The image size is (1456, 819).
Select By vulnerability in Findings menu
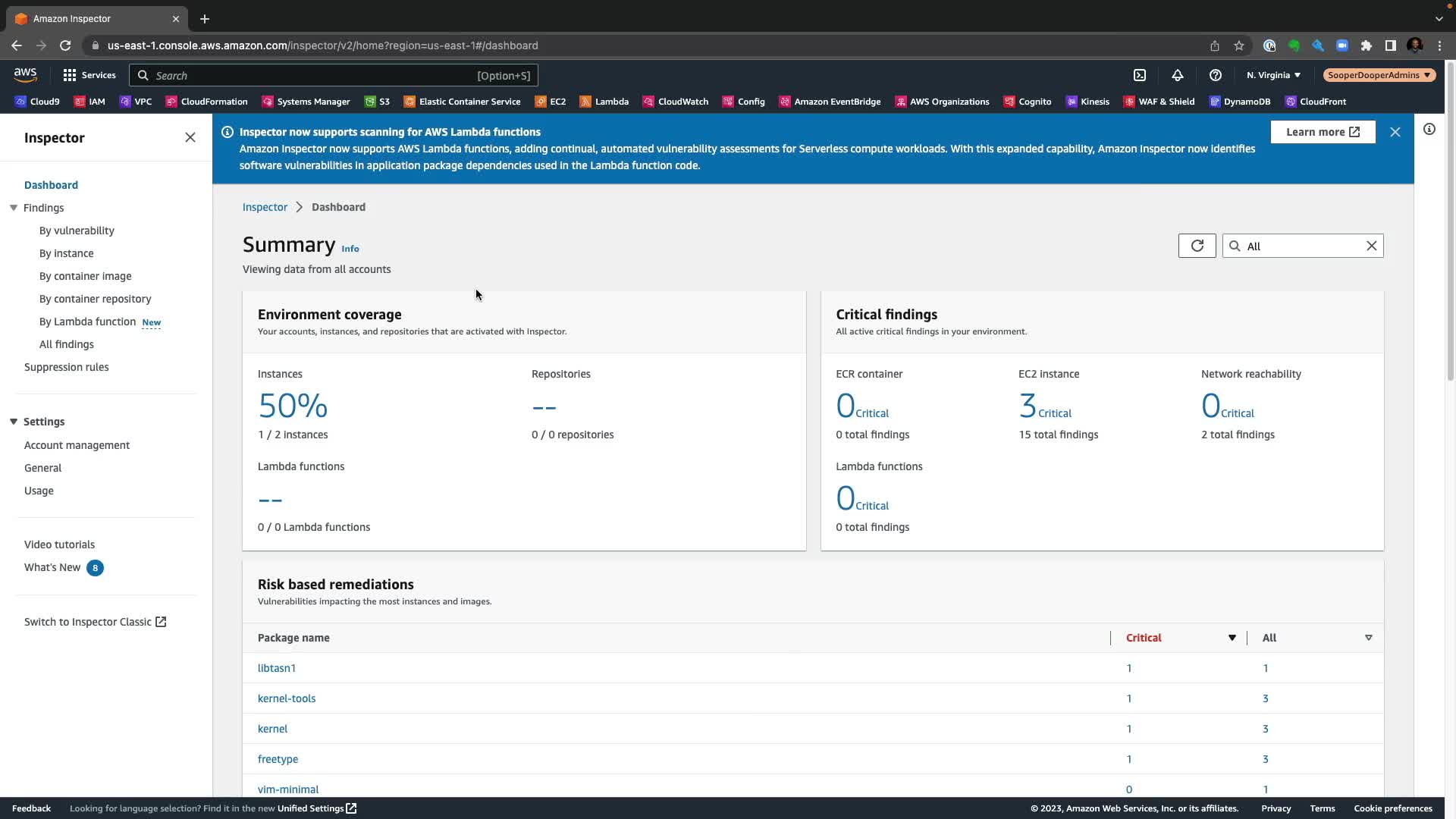[x=77, y=231]
